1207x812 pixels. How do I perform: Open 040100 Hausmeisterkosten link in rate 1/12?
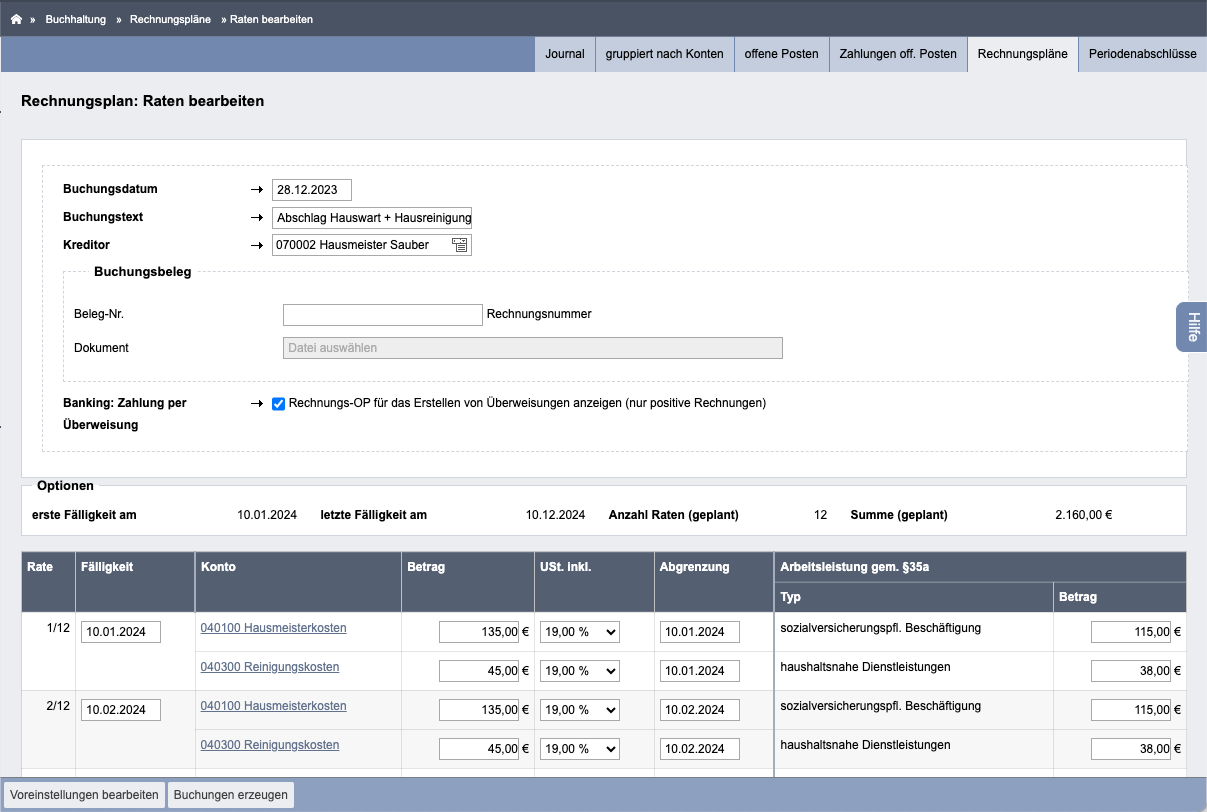click(273, 628)
